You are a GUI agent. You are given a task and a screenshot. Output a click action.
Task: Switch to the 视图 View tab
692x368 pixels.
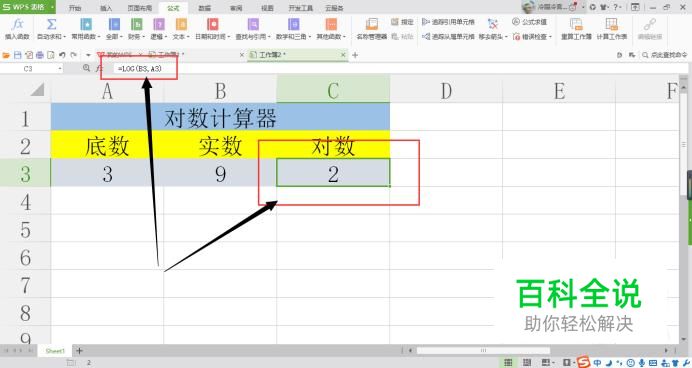tap(267, 8)
